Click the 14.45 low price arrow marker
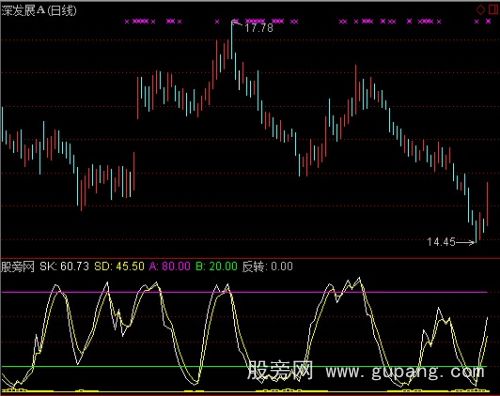The height and width of the screenshot is (396, 500). 450,242
